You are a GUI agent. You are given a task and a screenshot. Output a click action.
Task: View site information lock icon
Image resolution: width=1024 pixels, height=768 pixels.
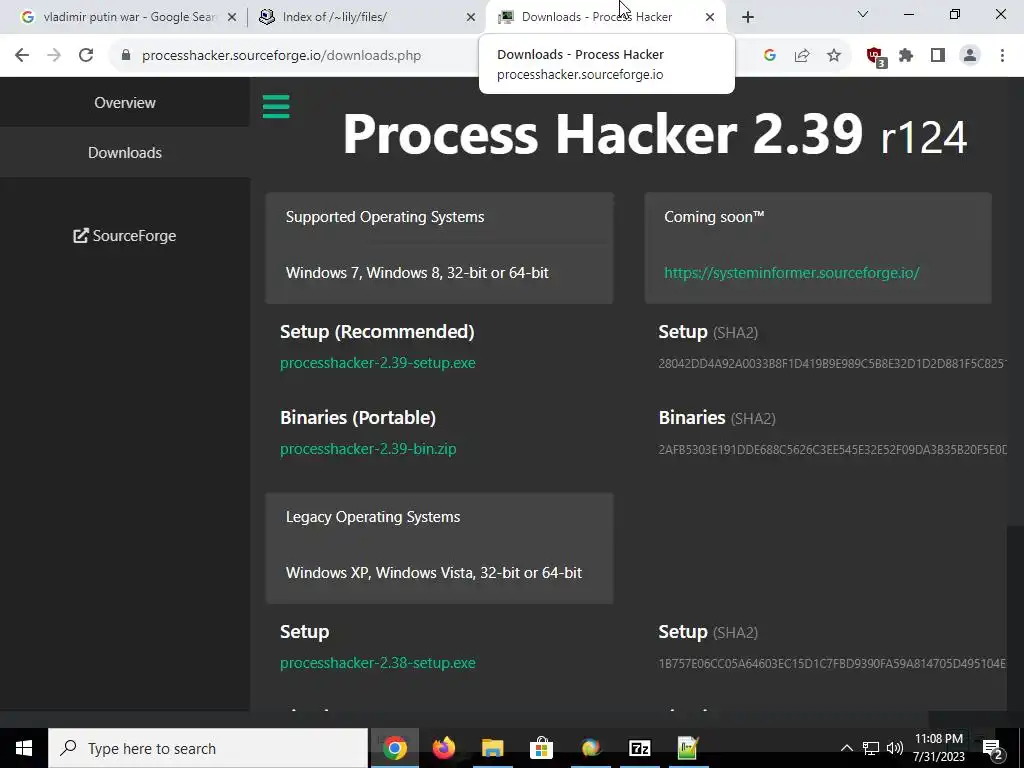[x=126, y=56]
